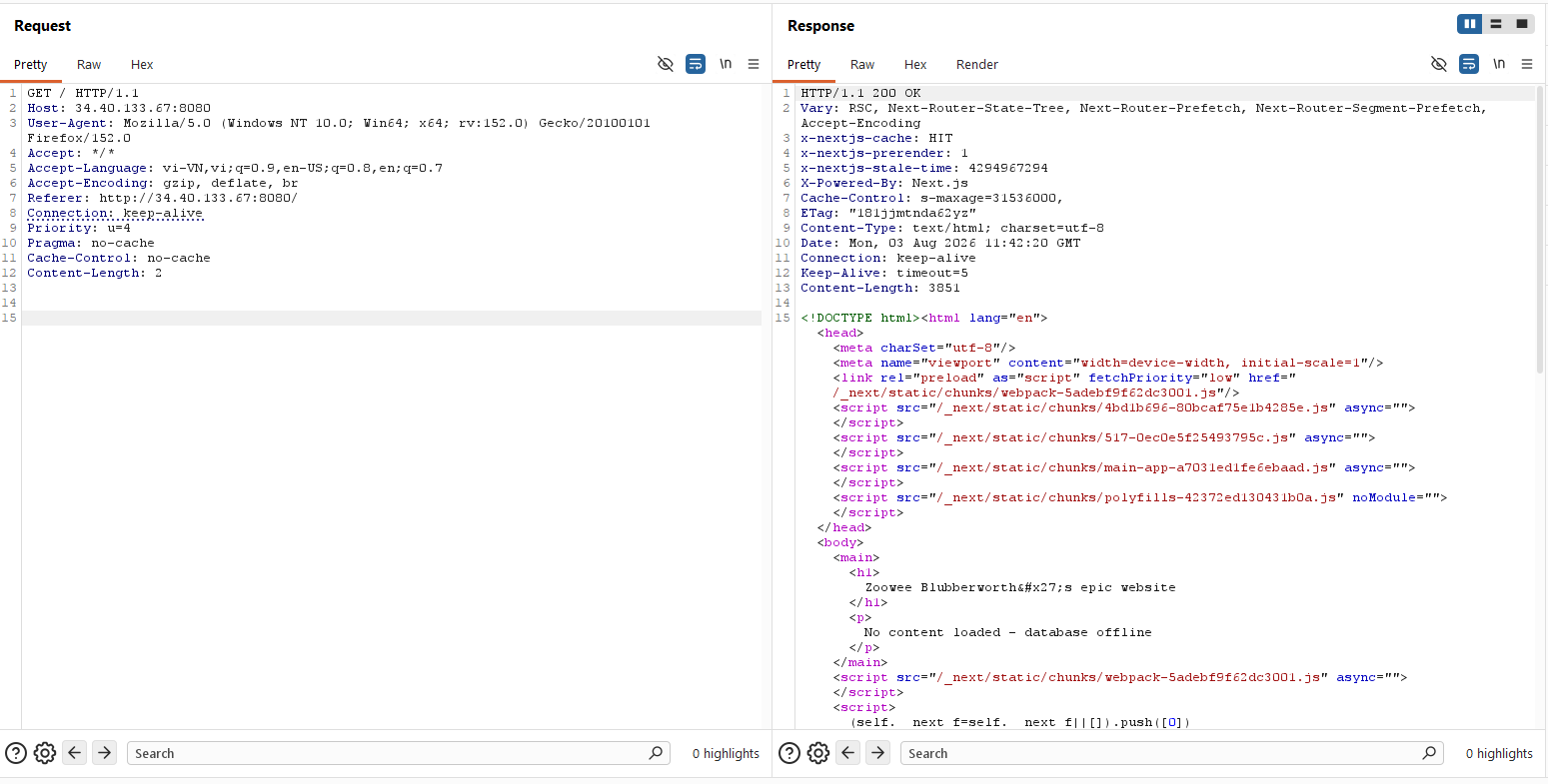This screenshot has width=1548, height=784.
Task: Click Request '0 highlights' label
Action: point(726,754)
